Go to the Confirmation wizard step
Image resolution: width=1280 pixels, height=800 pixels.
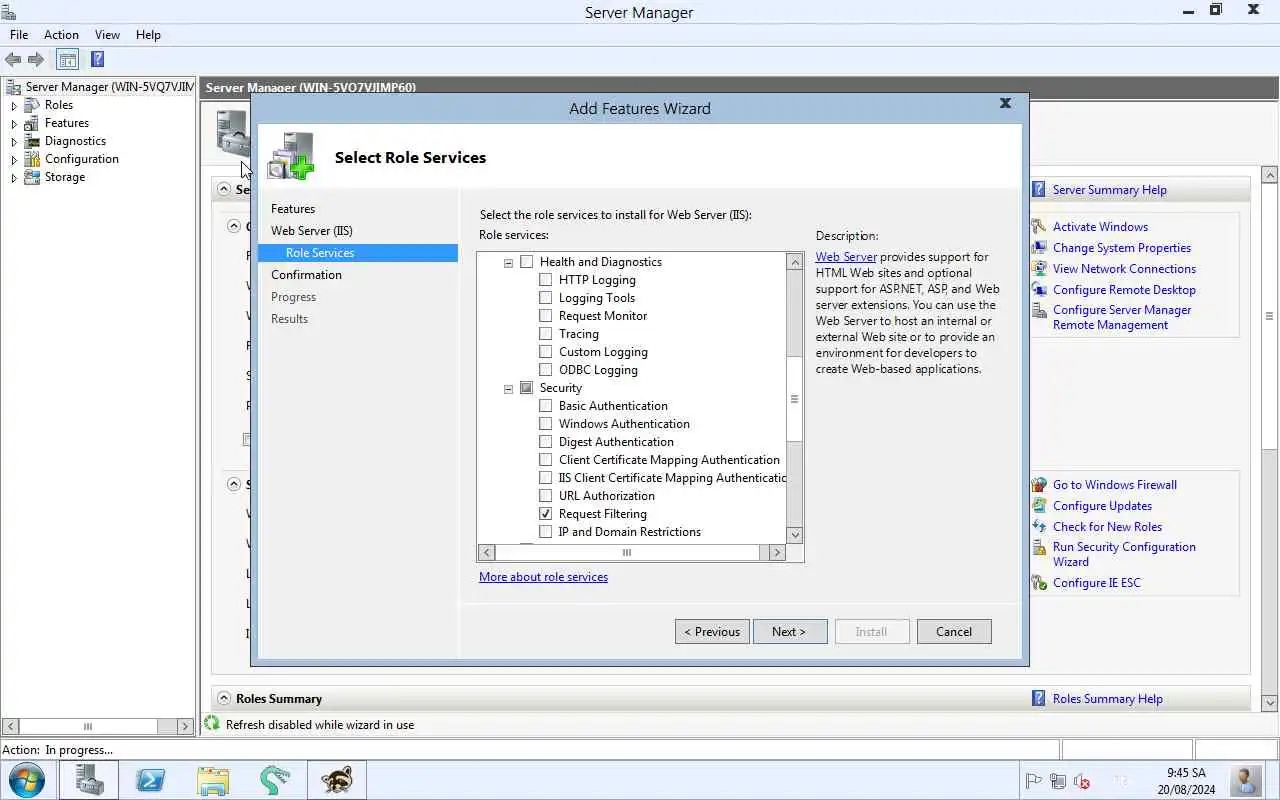[306, 275]
